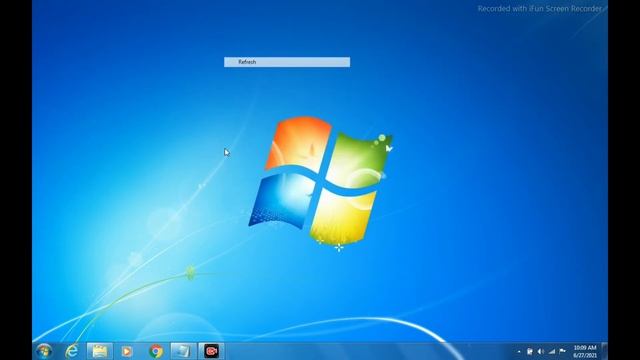Show hidden tray icons arrow
Image resolution: width=640 pixels, height=360 pixels.
(519, 351)
